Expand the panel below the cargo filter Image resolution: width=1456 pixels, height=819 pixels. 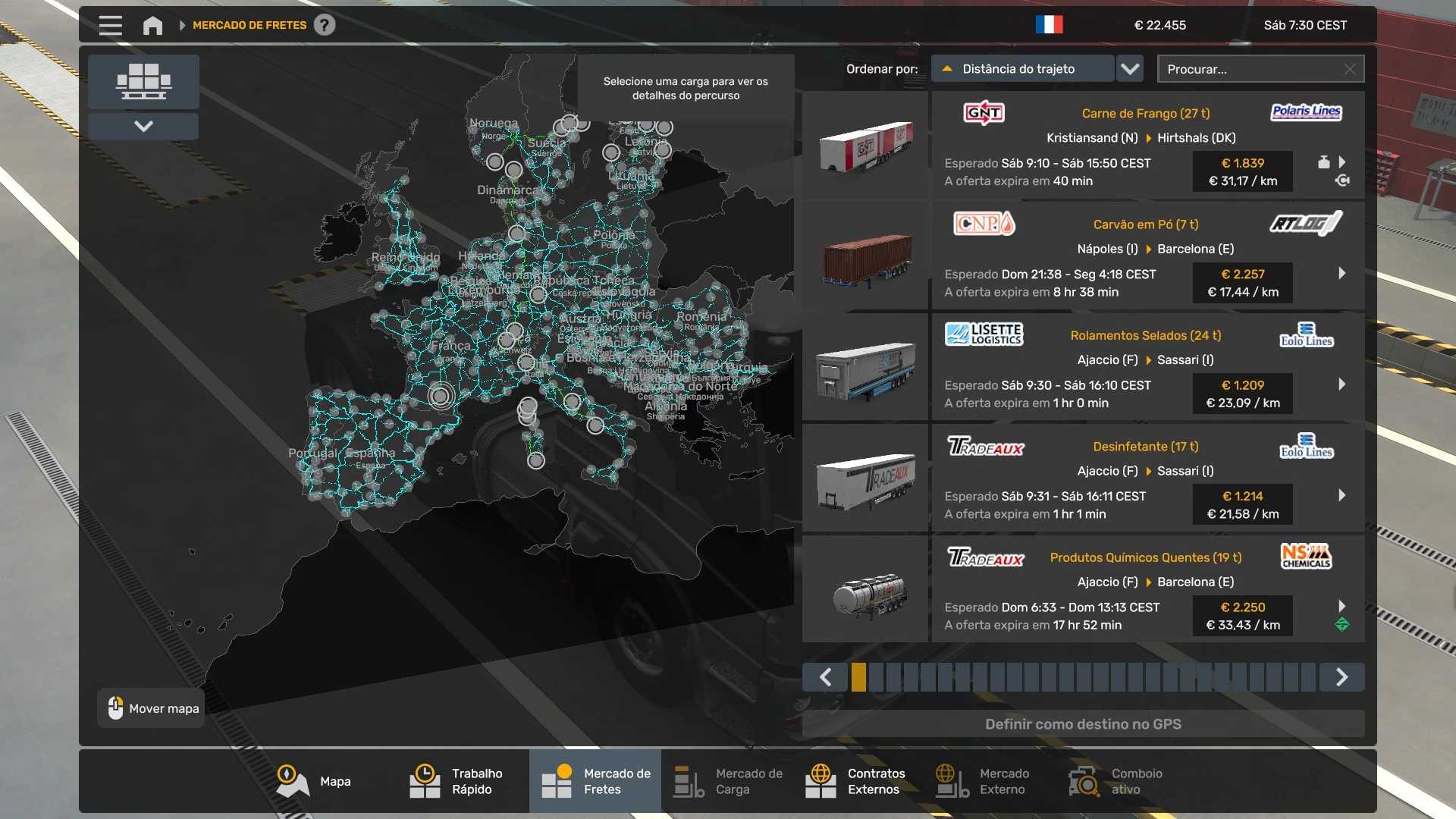[x=143, y=126]
